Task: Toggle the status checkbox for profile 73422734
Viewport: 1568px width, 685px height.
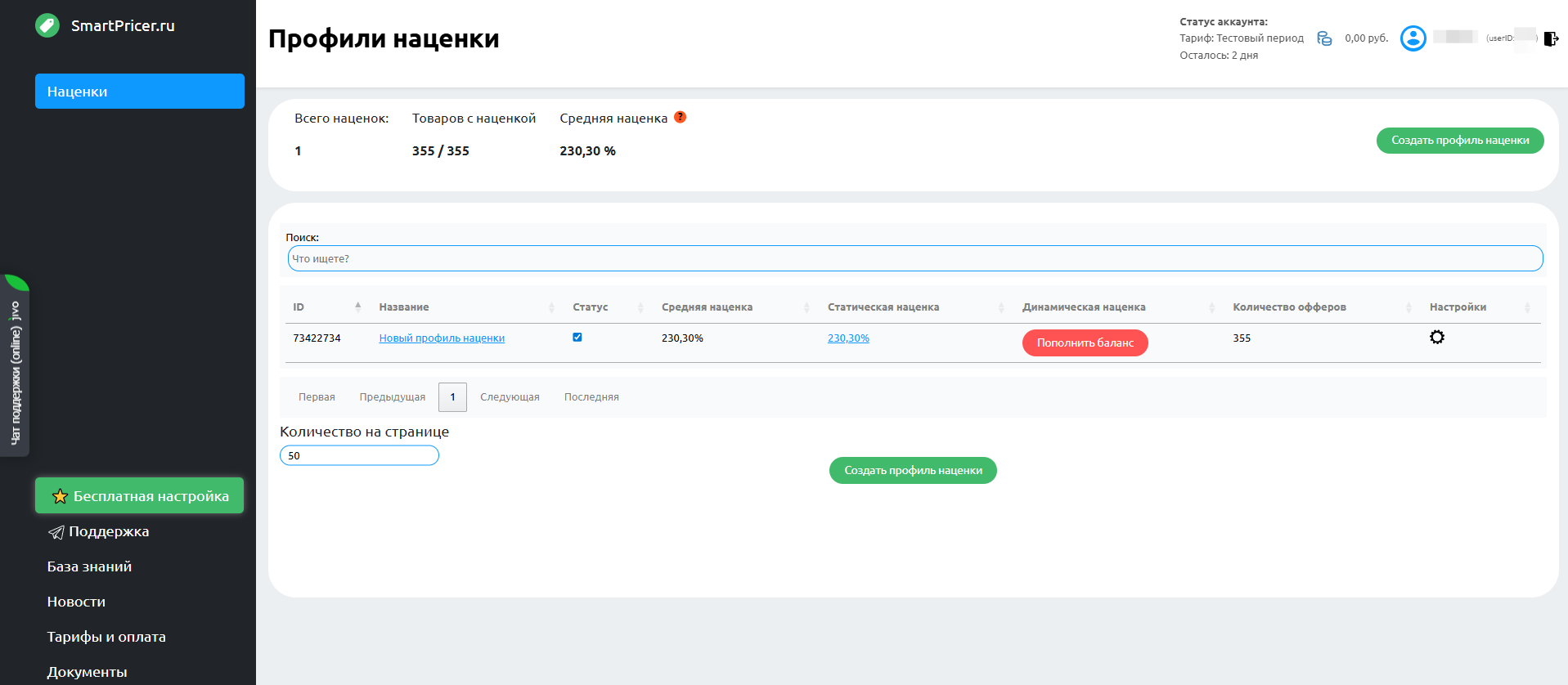Action: click(x=577, y=337)
